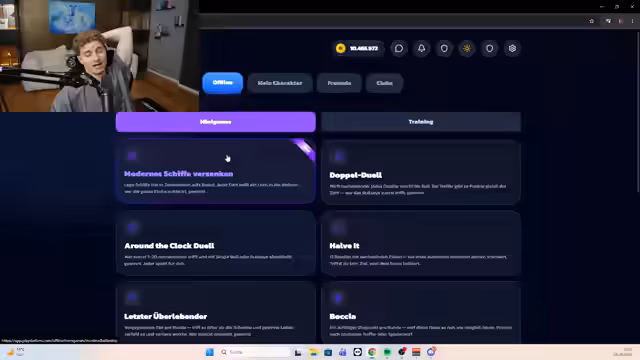Open the Freunde tab
This screenshot has width=640, height=360.
[339, 83]
